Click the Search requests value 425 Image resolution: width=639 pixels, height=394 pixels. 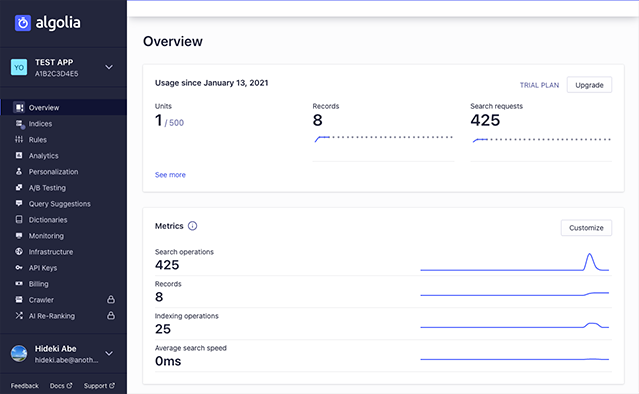(485, 121)
